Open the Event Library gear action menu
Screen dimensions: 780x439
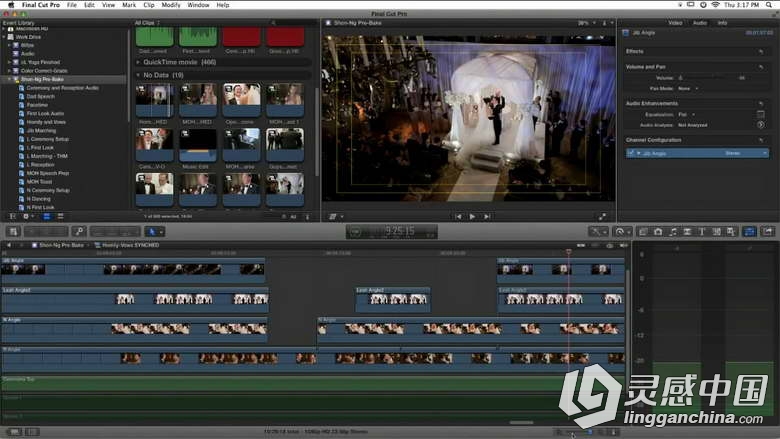28,217
